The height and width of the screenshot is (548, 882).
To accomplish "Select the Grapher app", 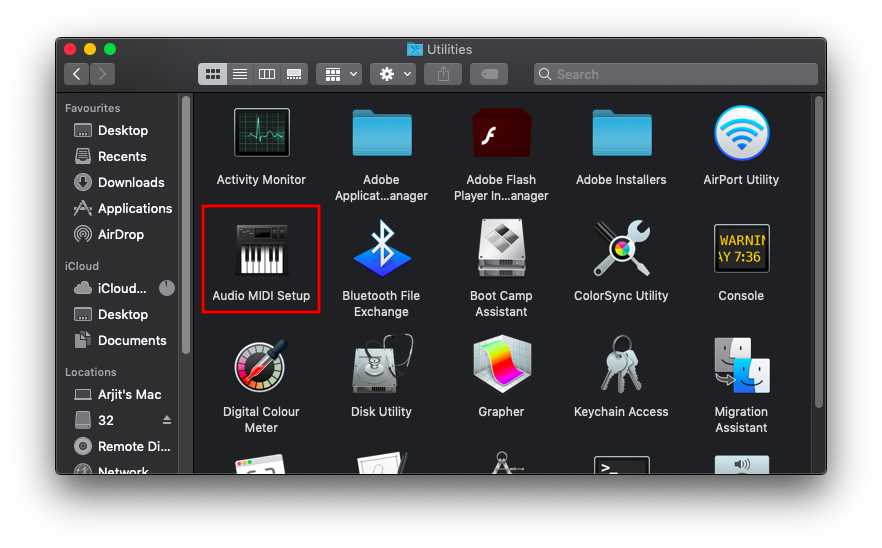I will click(501, 365).
